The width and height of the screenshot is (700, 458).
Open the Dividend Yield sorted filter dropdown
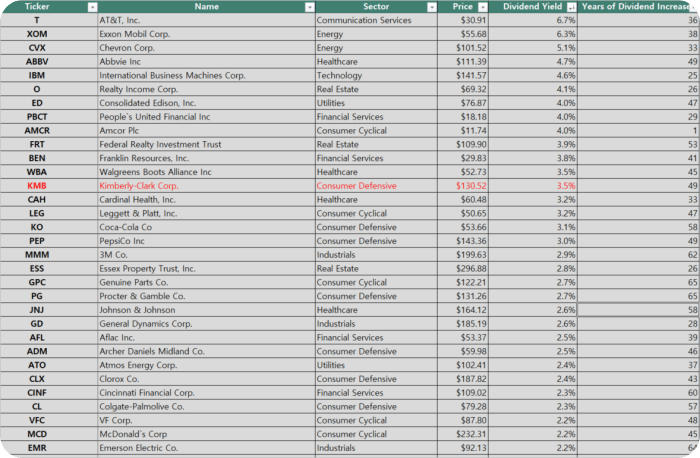571,7
